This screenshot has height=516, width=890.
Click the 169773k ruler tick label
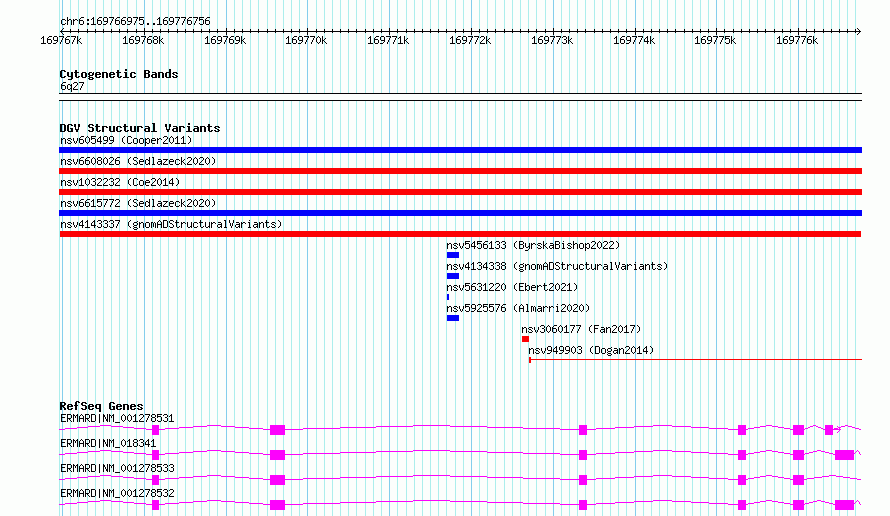click(552, 40)
